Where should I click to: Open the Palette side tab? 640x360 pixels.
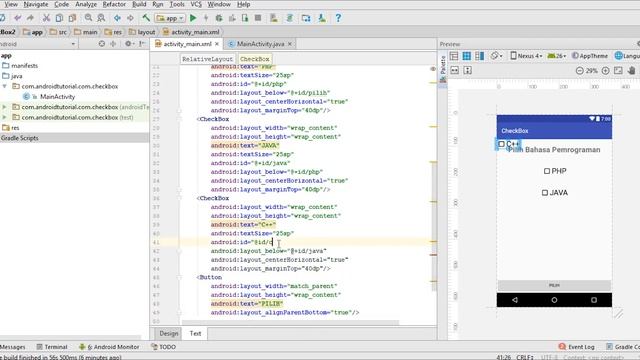point(443,68)
